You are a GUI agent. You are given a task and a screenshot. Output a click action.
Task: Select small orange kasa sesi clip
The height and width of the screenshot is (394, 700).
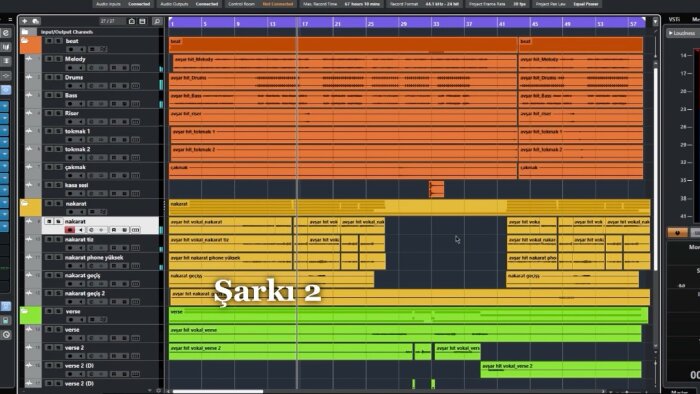pyautogui.click(x=437, y=189)
